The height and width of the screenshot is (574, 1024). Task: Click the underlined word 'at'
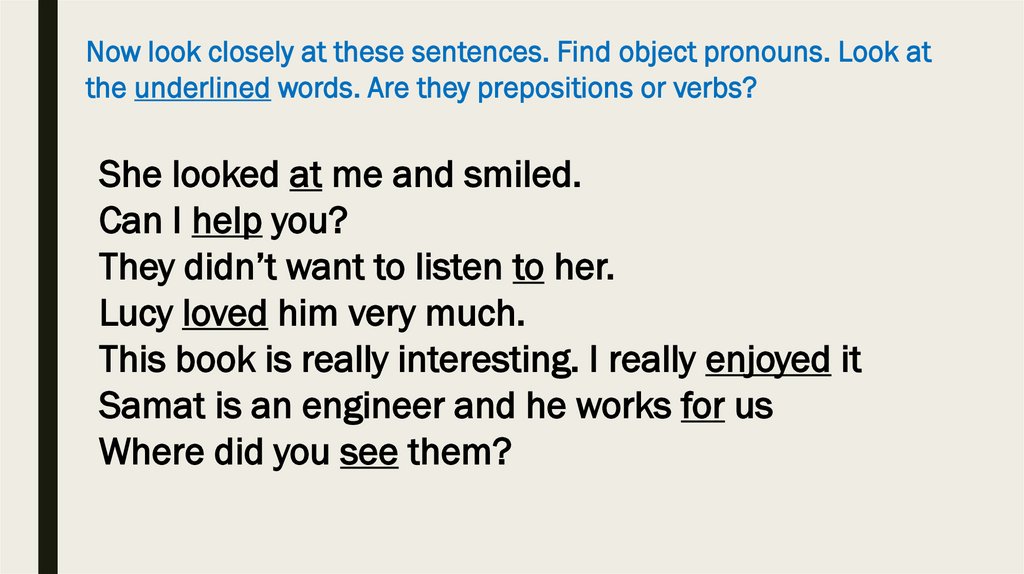305,176
